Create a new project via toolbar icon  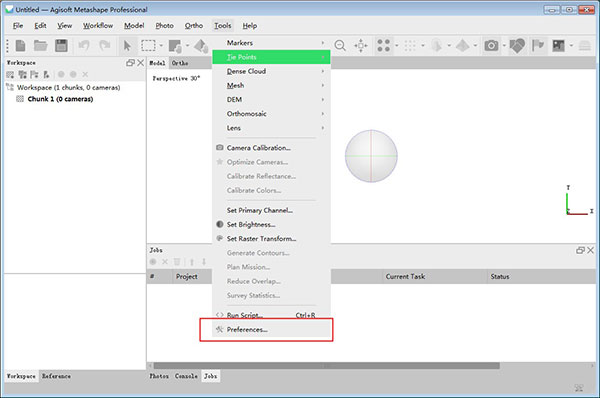click(20, 46)
